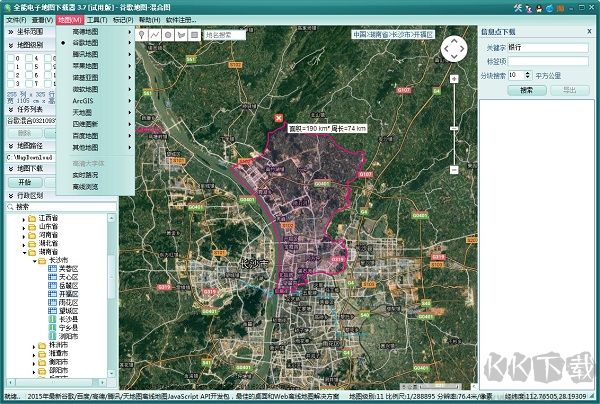This screenshot has width=600, height=404.
Task: Select the polyline drawing tool
Action: point(155,34)
